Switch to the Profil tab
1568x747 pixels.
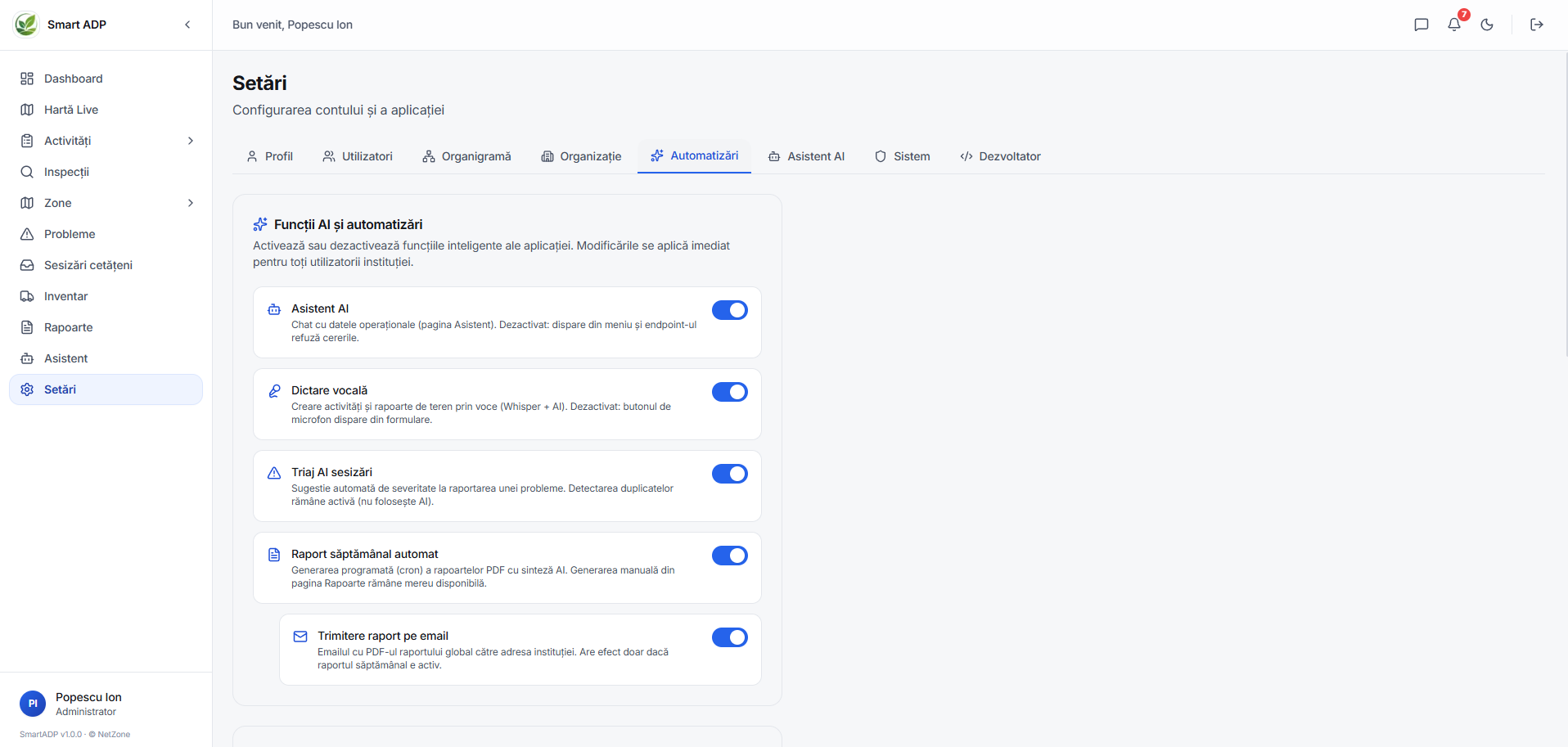pyautogui.click(x=269, y=156)
